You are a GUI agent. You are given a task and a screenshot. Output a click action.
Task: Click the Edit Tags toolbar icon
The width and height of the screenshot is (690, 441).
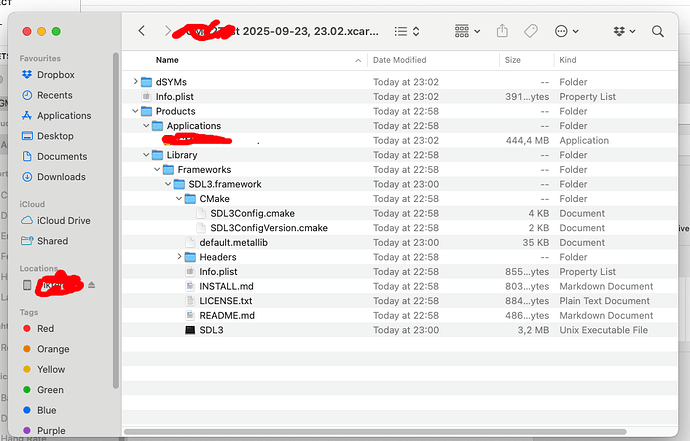531,31
